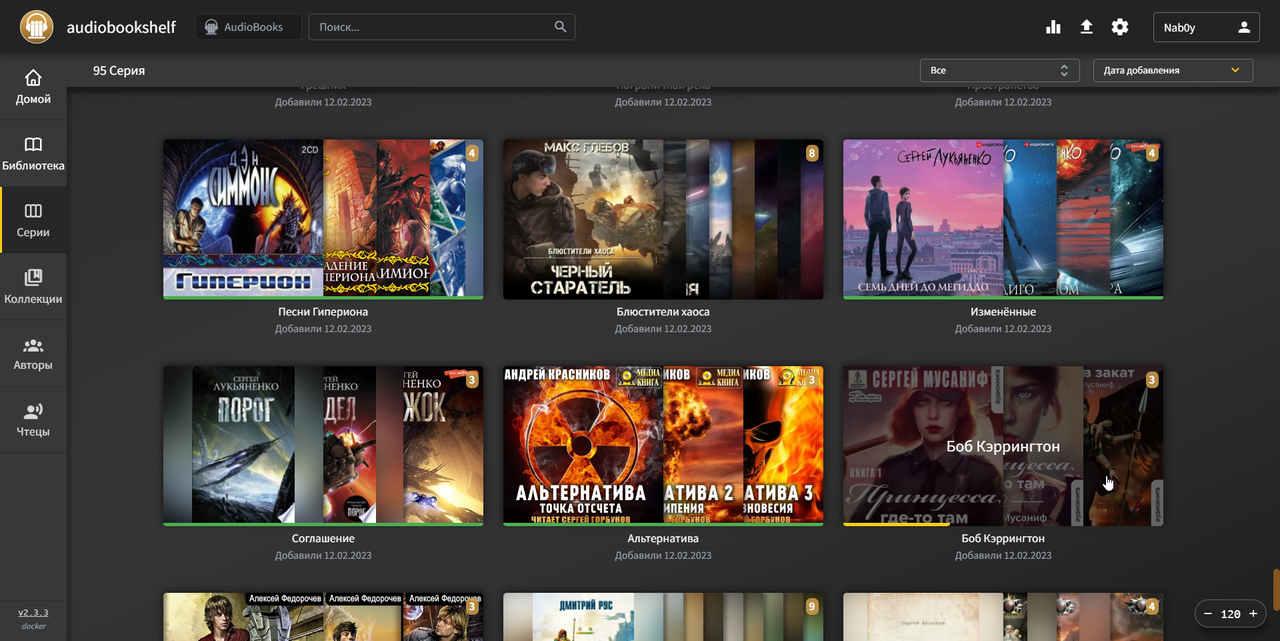Click the Соглашение title text
This screenshot has width=1280, height=641.
pyautogui.click(x=323, y=539)
